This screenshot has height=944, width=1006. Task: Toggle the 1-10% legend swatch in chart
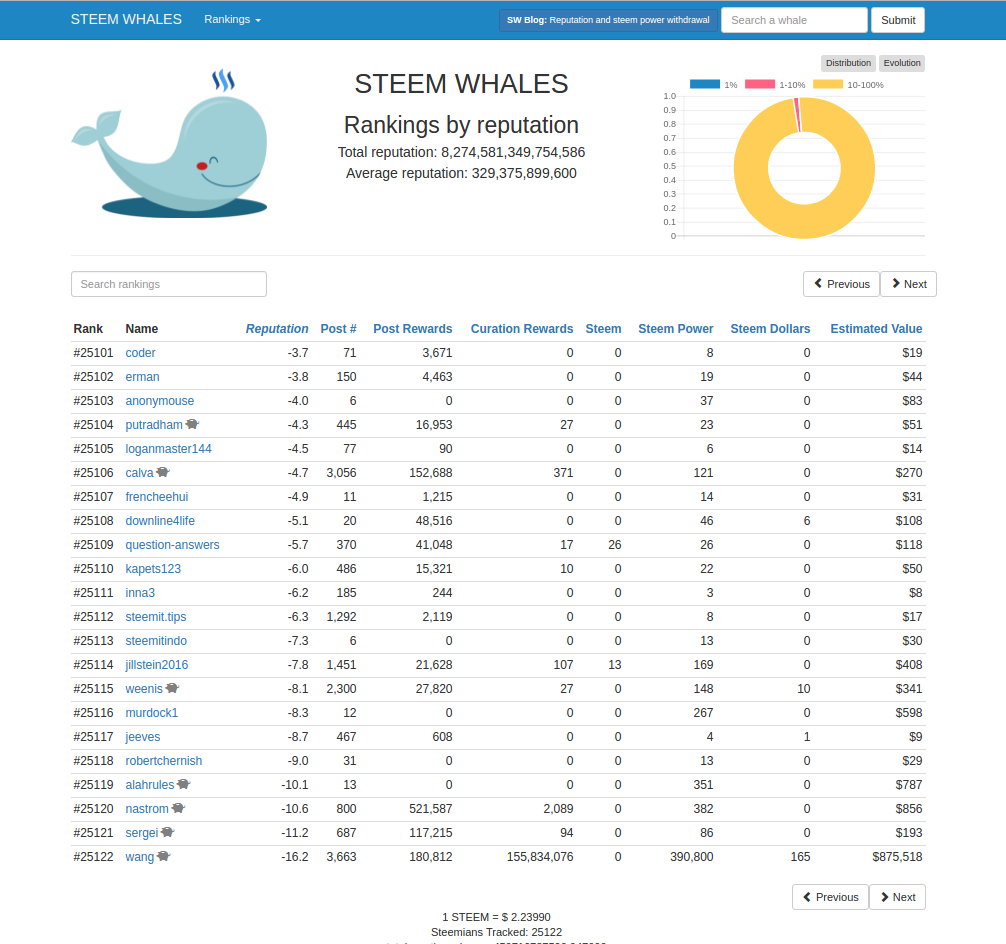pos(760,84)
